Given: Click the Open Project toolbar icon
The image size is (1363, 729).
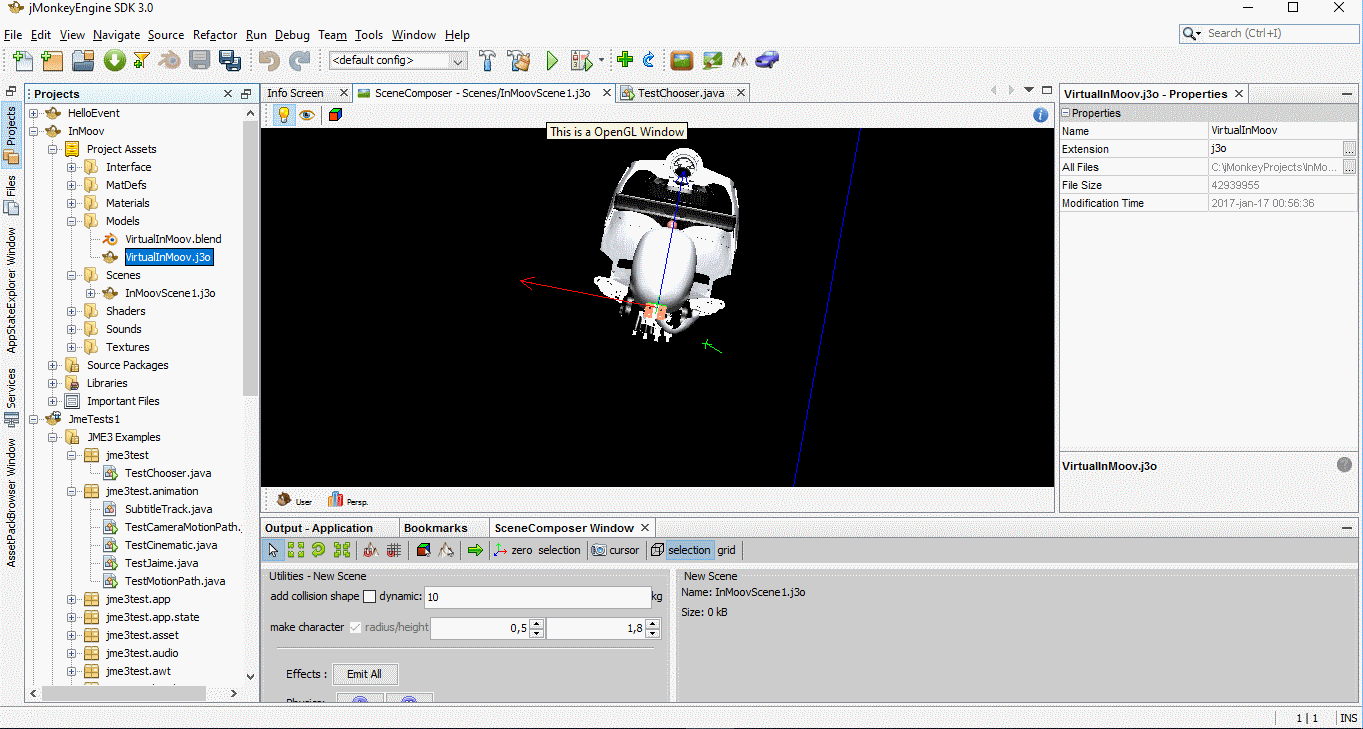Looking at the screenshot, I should pos(83,60).
